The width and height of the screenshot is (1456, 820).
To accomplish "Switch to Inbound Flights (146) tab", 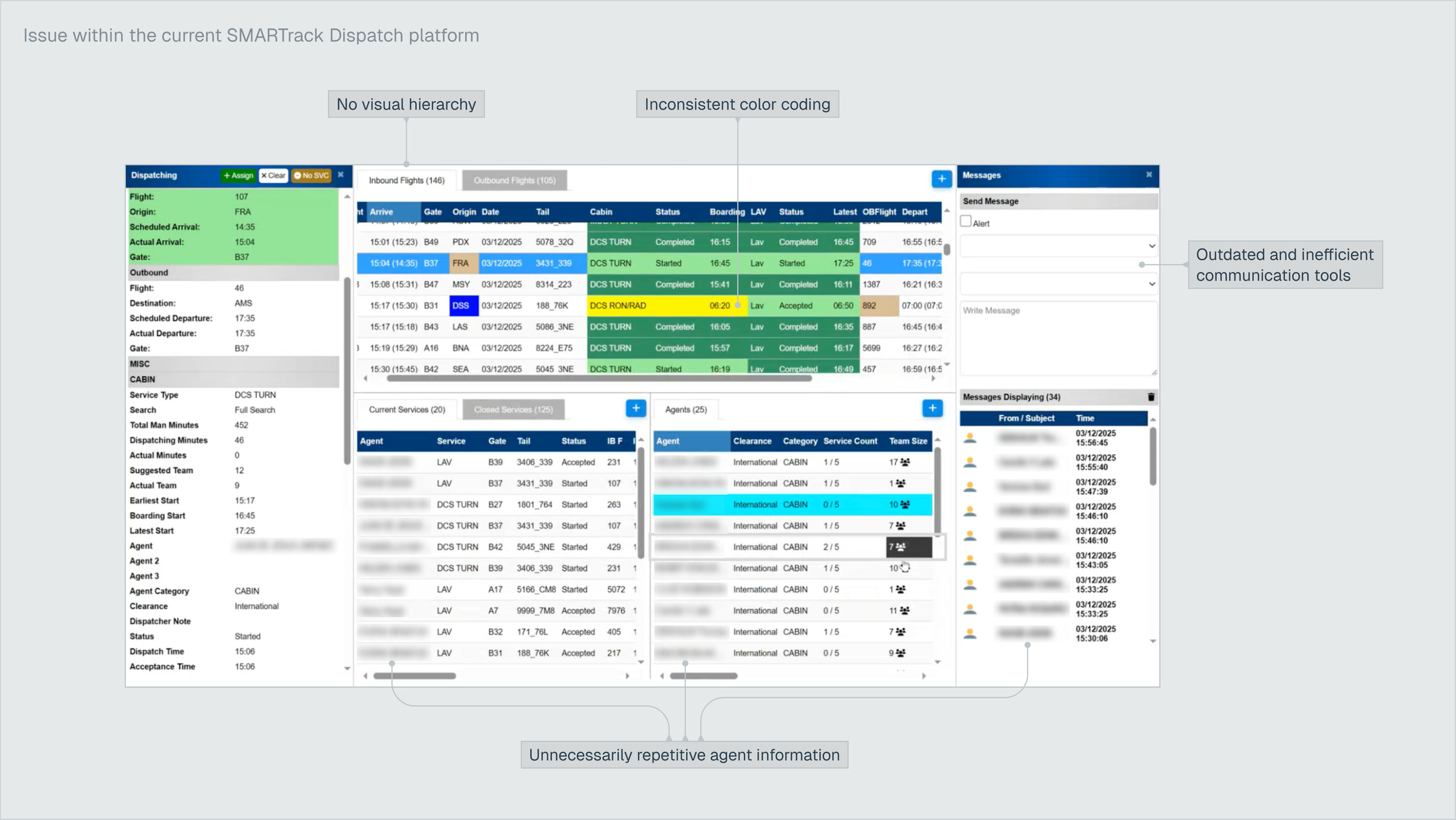I will click(406, 180).
